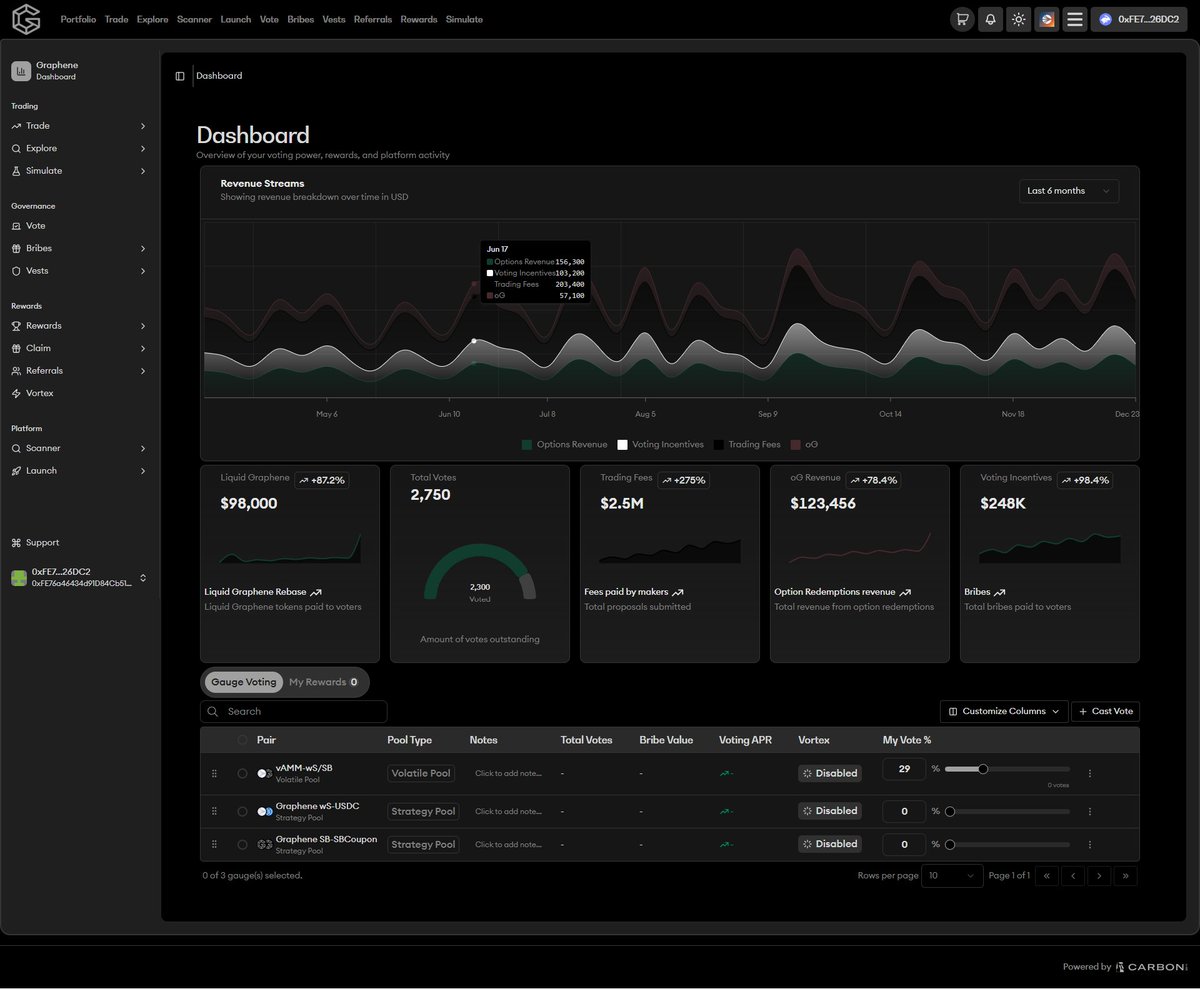Viewport: 1200px width, 989px height.
Task: Open row options for Graphene SB-SBCoupon
Action: coord(1090,844)
